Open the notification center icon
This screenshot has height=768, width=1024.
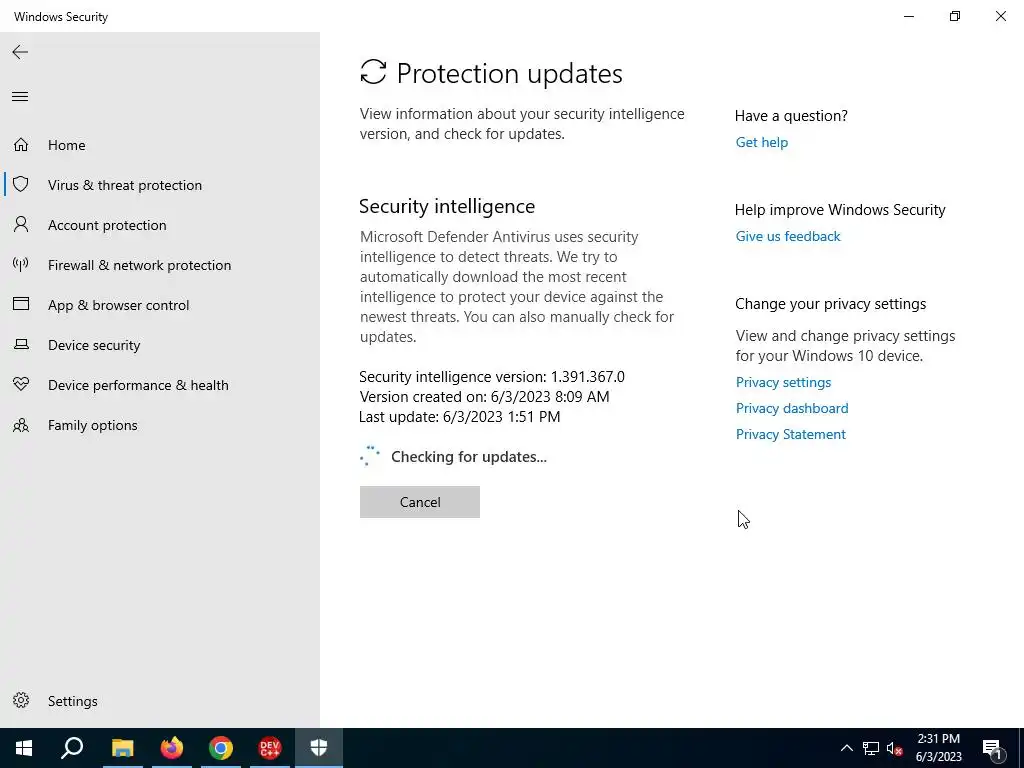click(x=992, y=749)
